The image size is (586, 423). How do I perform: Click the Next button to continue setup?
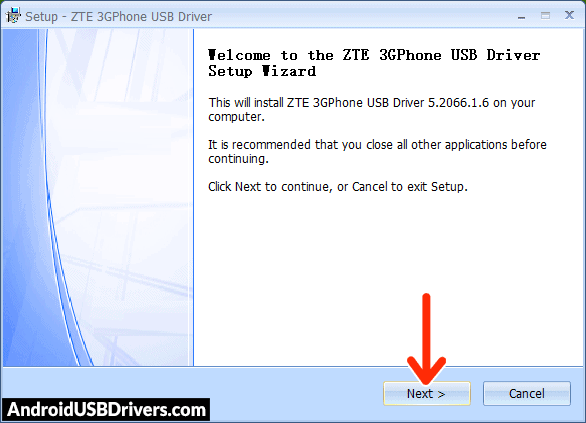(x=426, y=393)
